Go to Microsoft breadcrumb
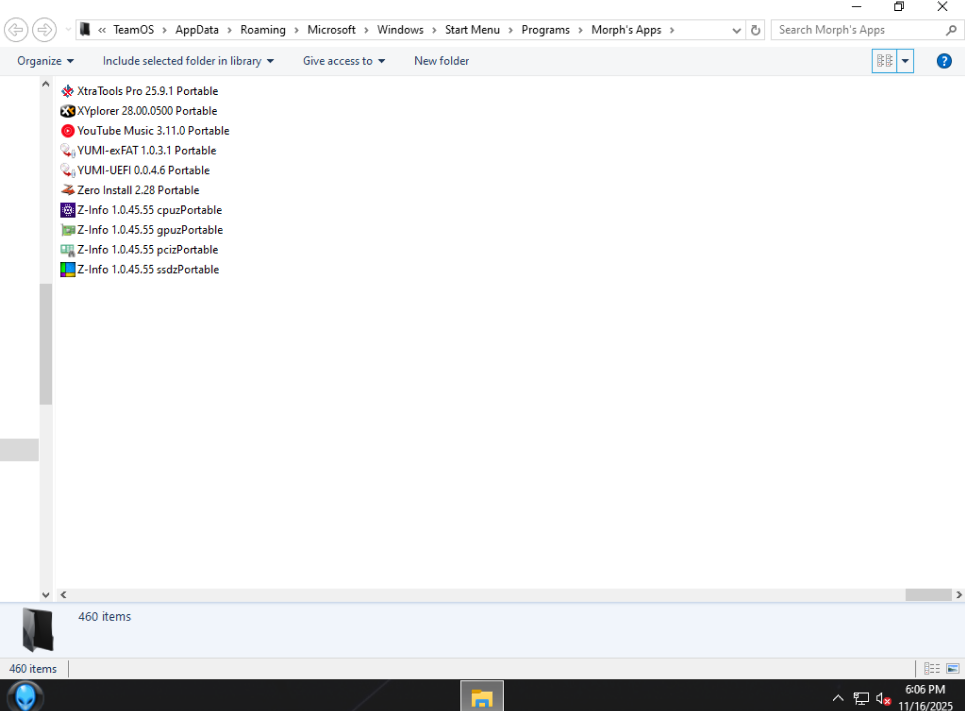Image resolution: width=965 pixels, height=711 pixels. coord(332,30)
